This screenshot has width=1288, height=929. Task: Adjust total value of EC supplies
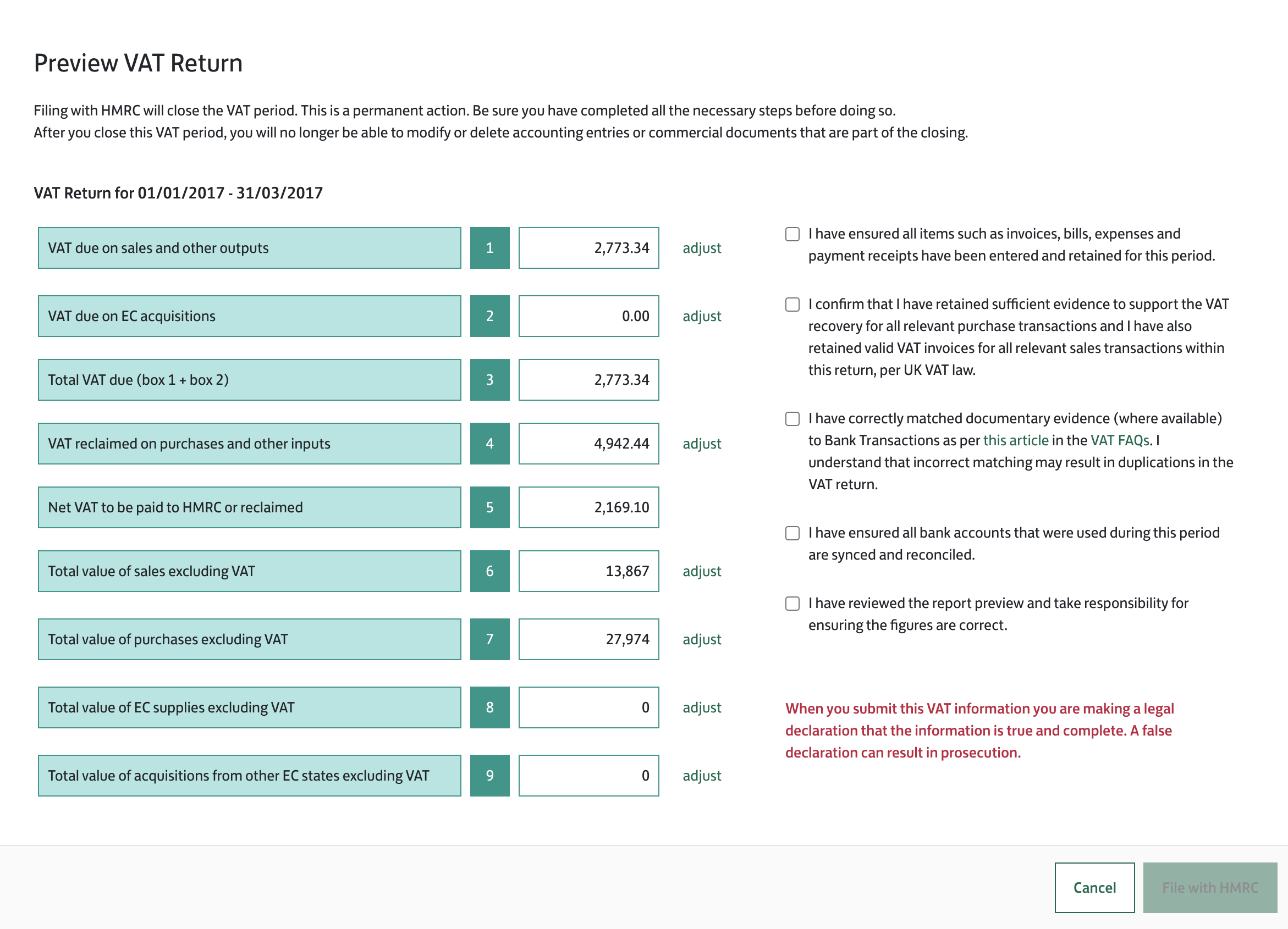[701, 707]
